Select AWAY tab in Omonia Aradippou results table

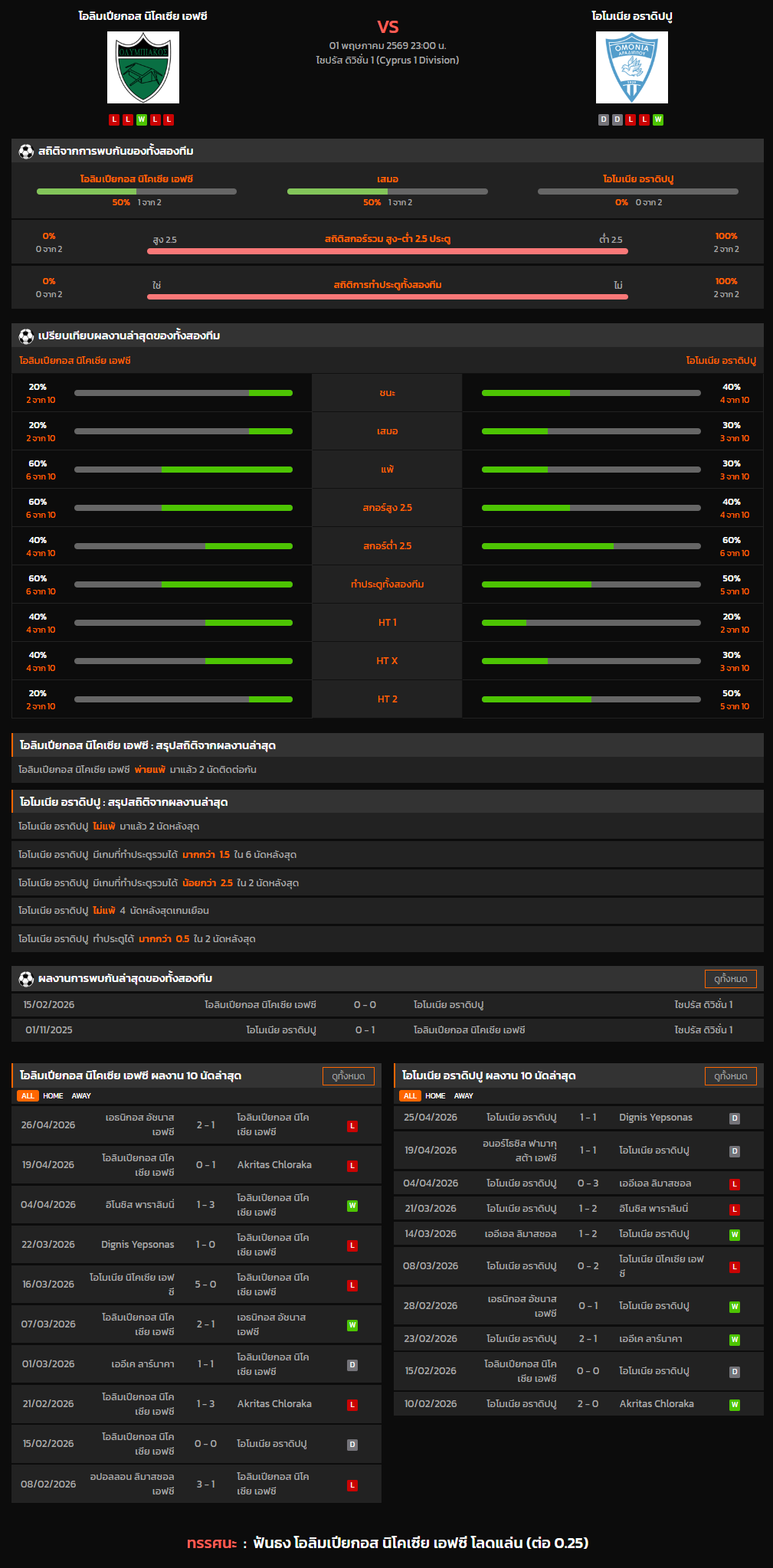(x=463, y=1096)
